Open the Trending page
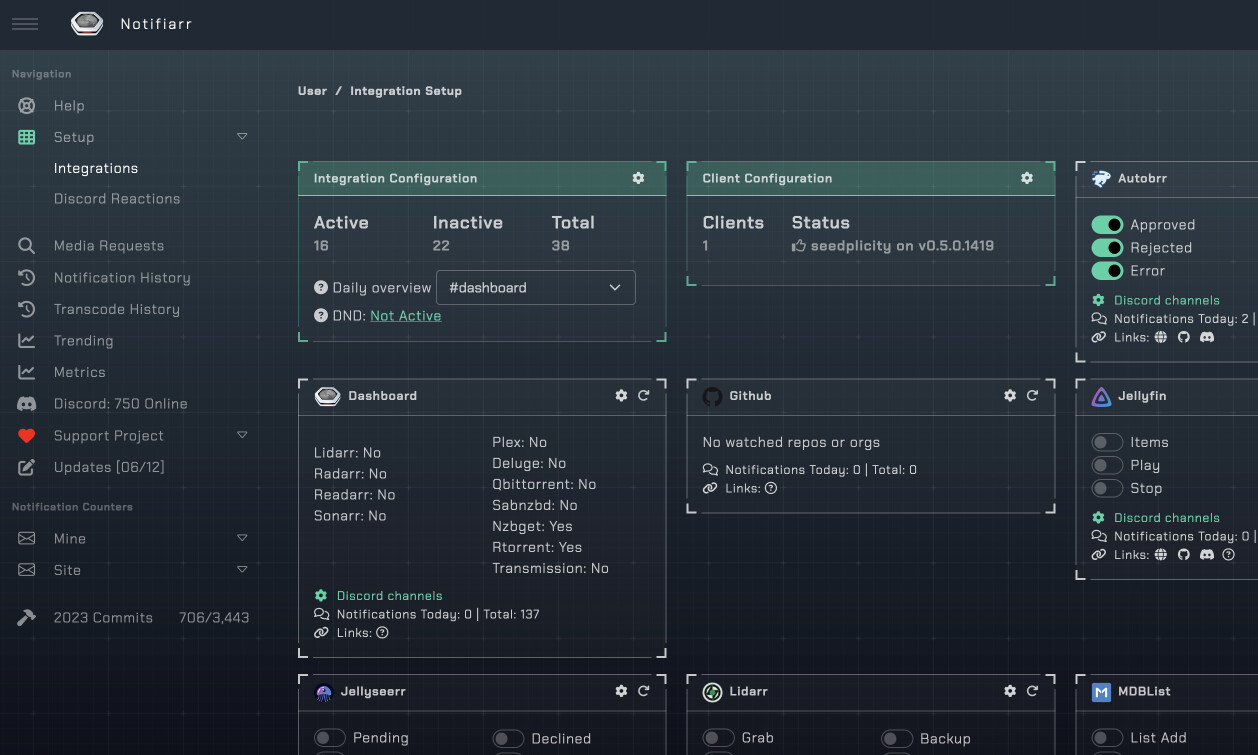This screenshot has width=1258, height=755. coord(83,341)
